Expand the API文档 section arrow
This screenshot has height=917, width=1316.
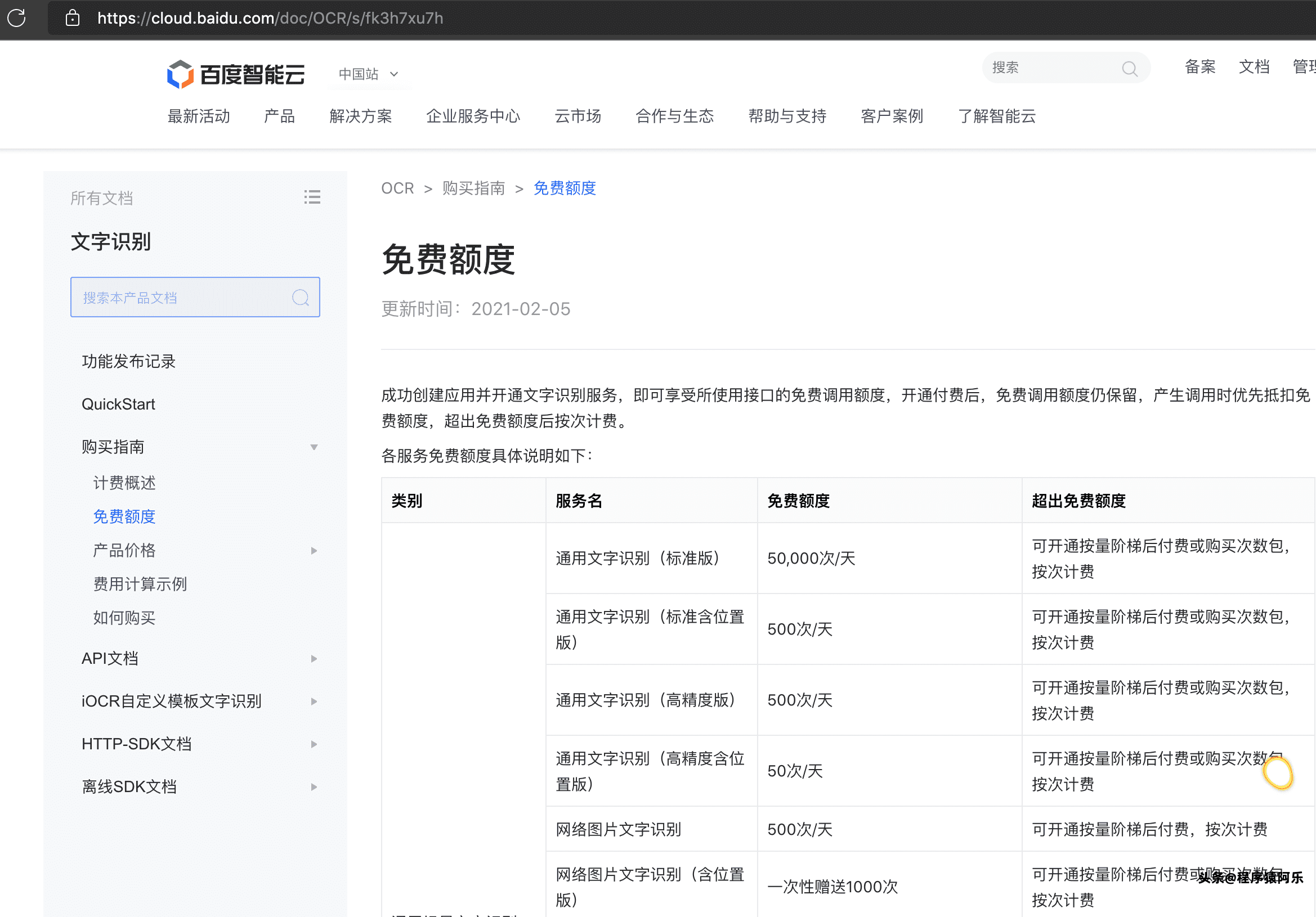[x=314, y=659]
